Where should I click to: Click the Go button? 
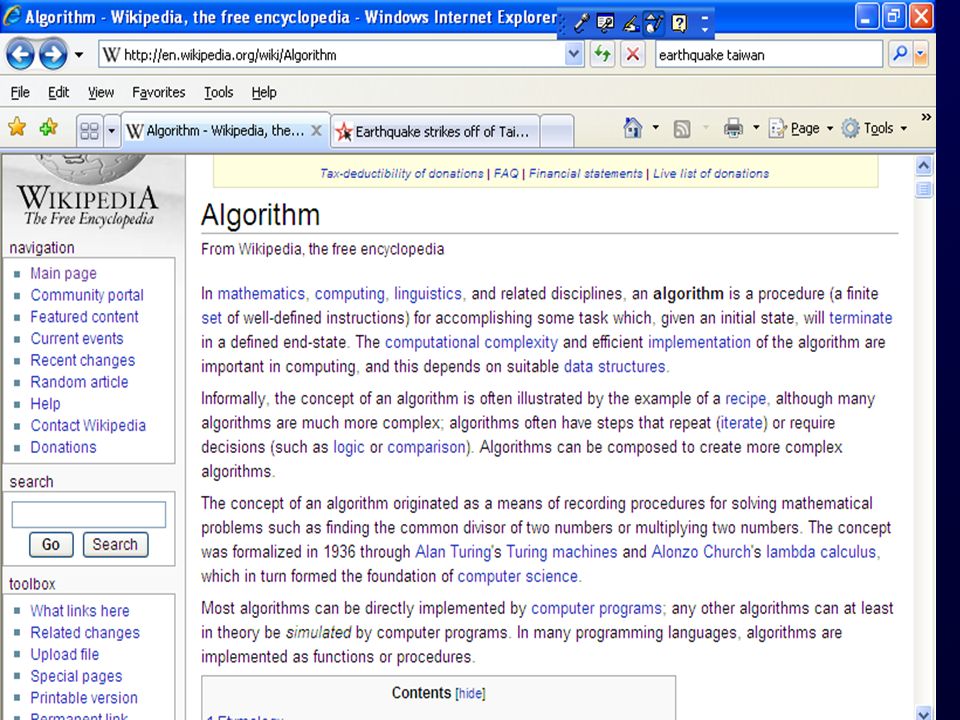(51, 544)
